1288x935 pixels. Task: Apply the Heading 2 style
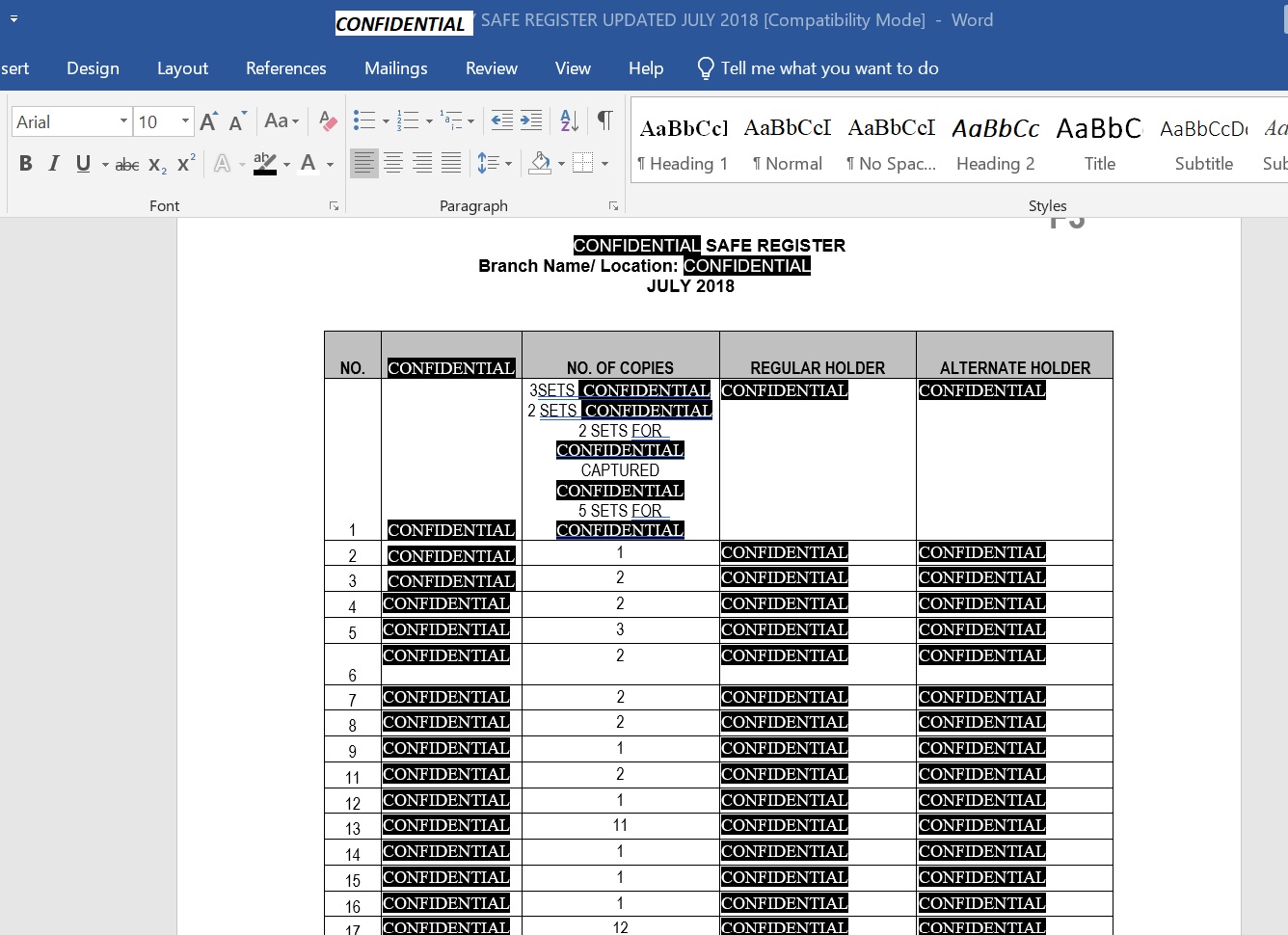[x=996, y=145]
